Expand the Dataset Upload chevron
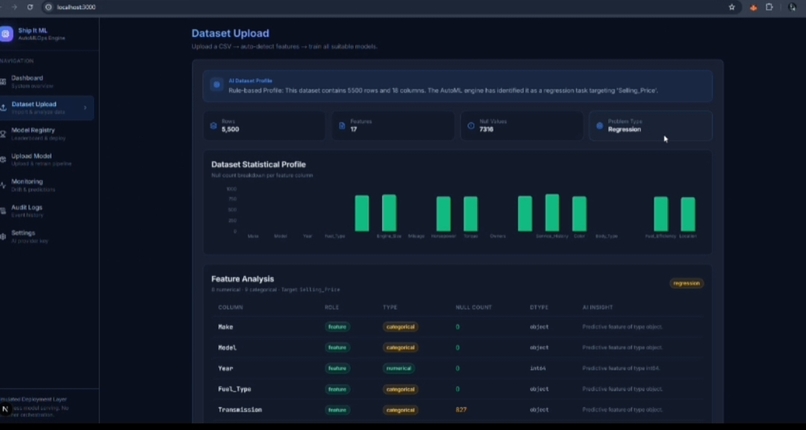Image resolution: width=806 pixels, height=430 pixels. click(85, 107)
